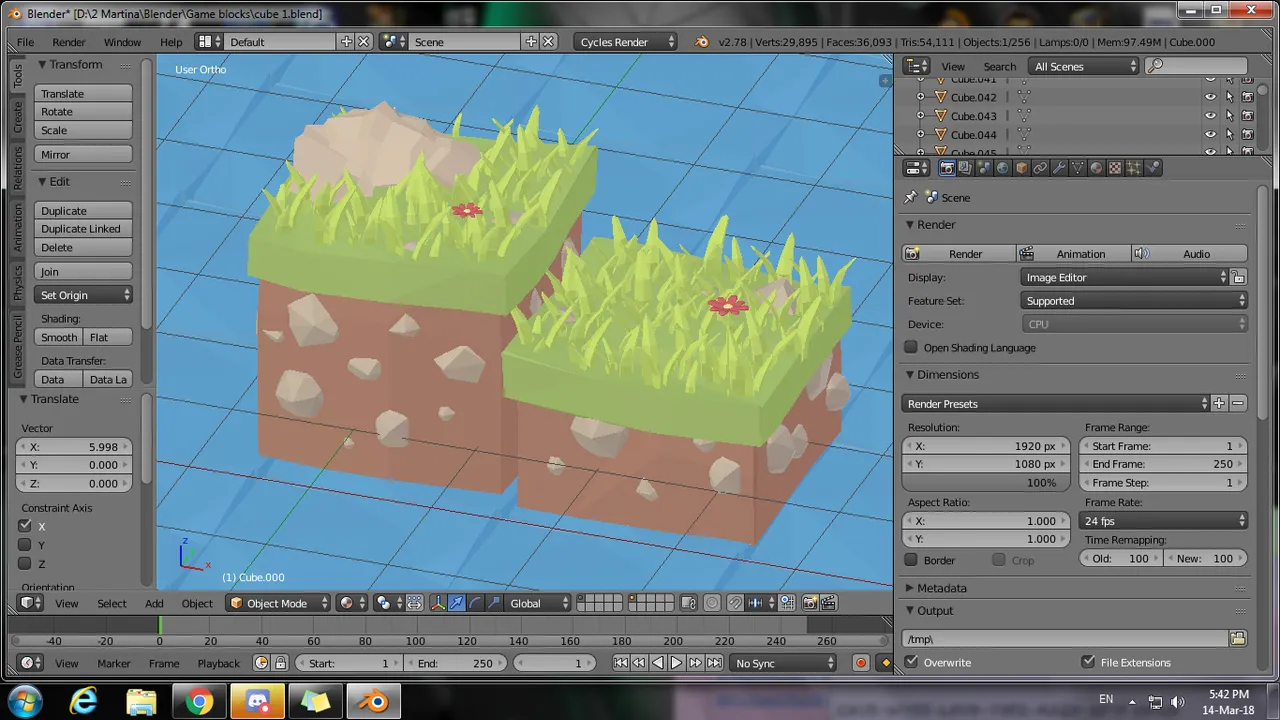Open the Object Mode dropdown
The image size is (1280, 720).
click(x=278, y=603)
